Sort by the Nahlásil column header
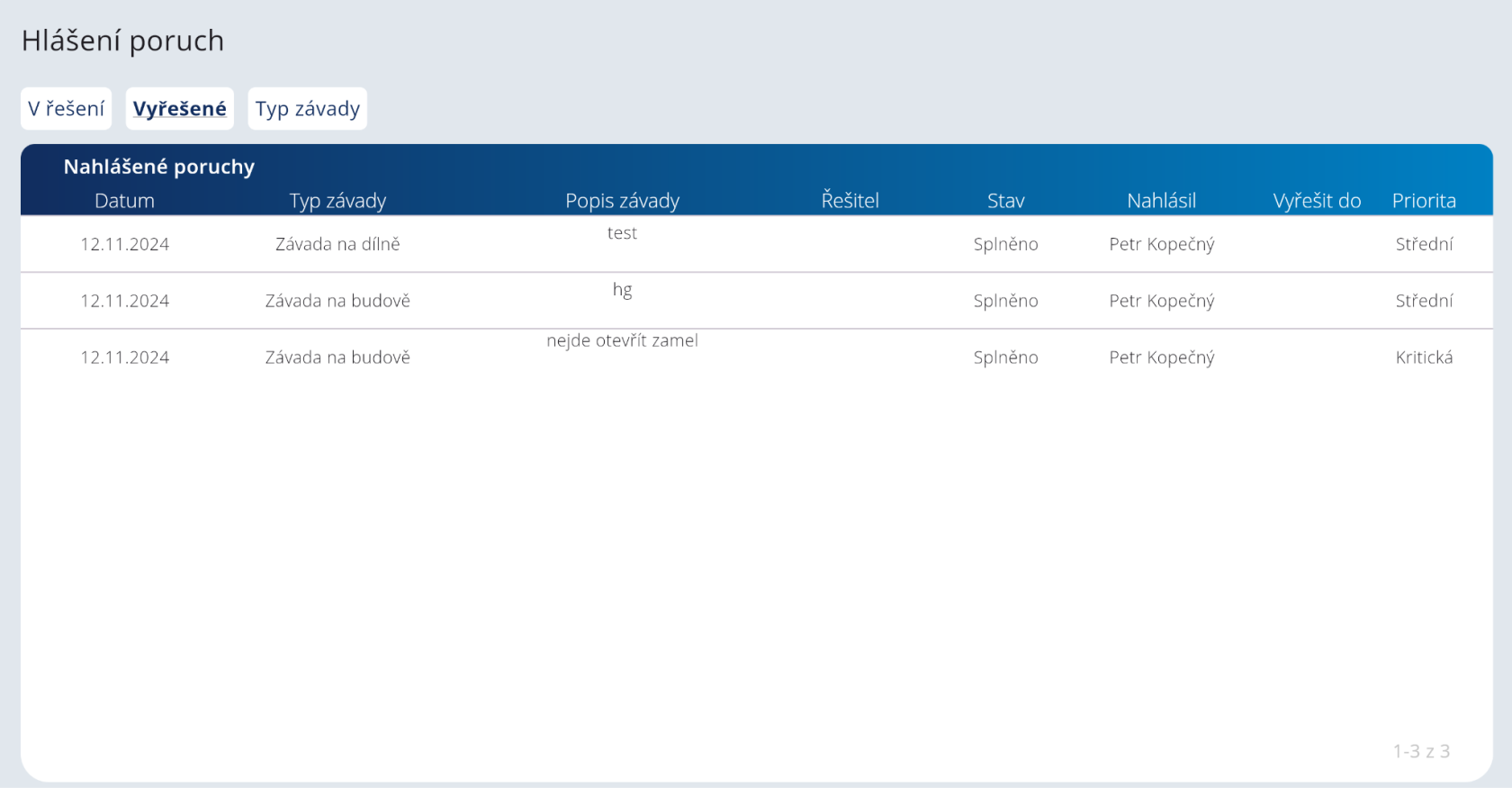Viewport: 1512px width, 788px height. click(x=1161, y=201)
